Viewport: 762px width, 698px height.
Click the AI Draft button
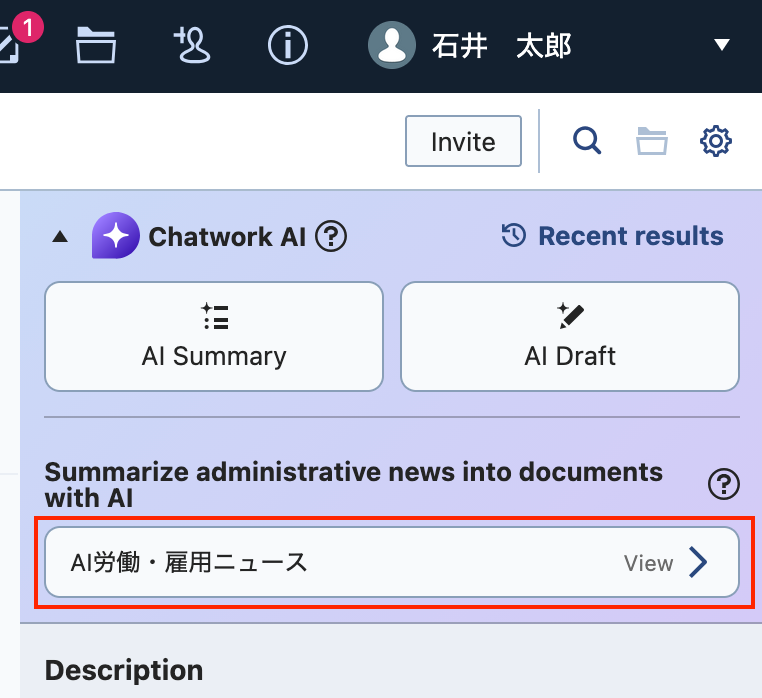(x=570, y=336)
